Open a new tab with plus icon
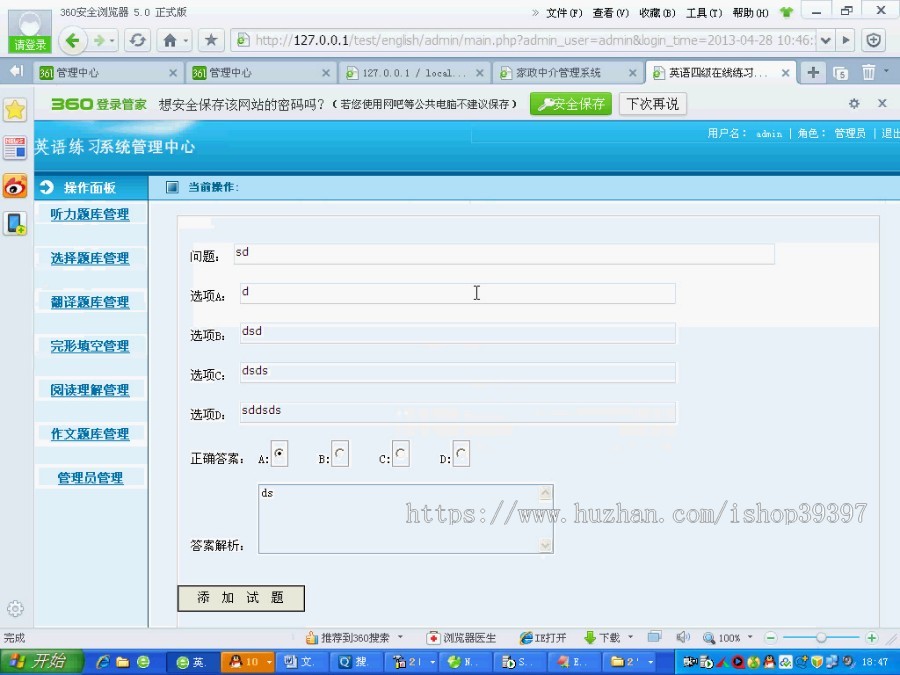Screen dimensions: 900x675 click(813, 72)
